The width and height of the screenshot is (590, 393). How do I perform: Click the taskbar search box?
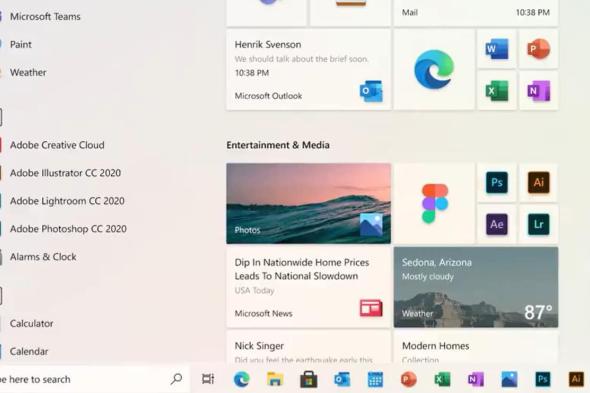[x=94, y=379]
